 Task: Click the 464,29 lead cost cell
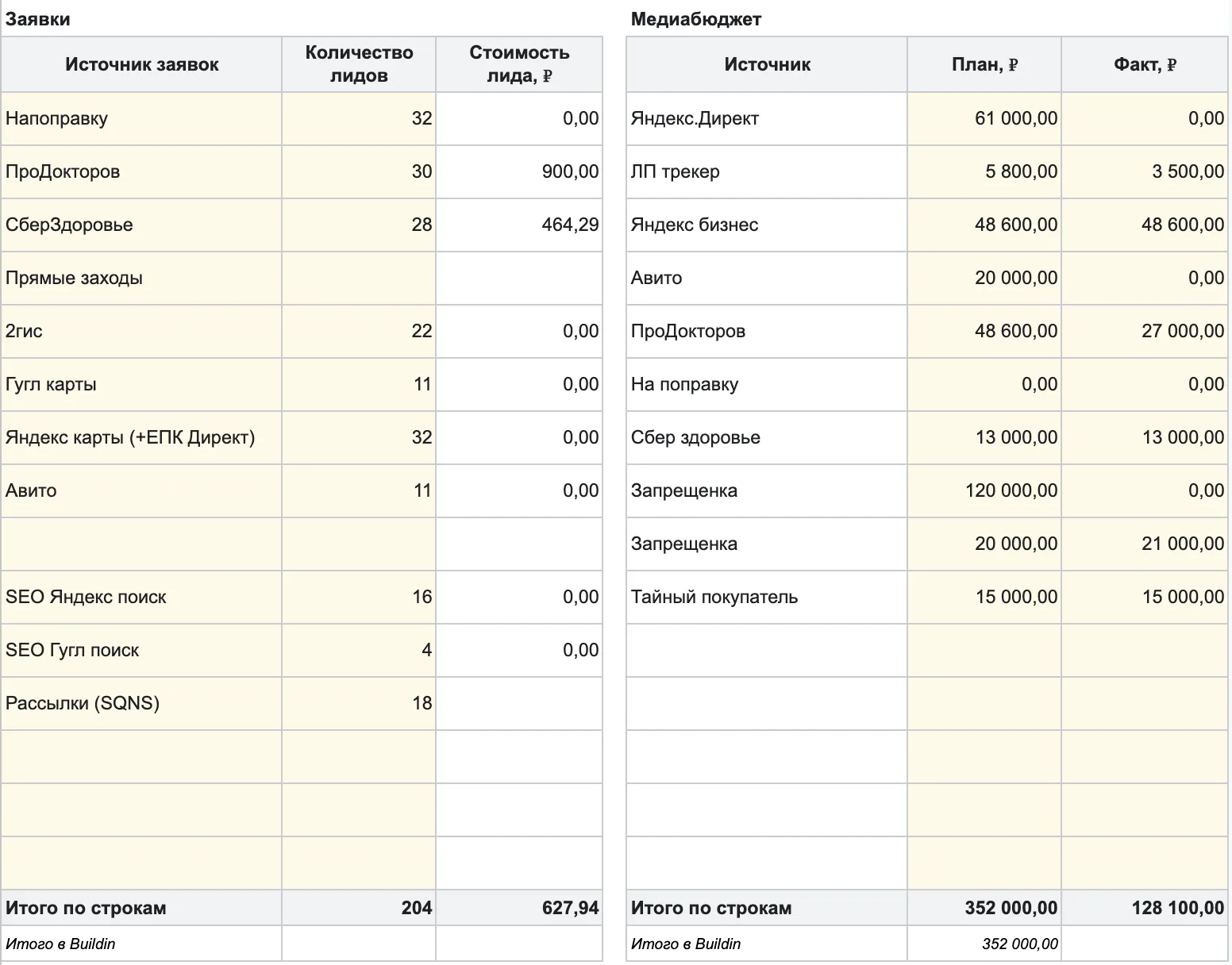coord(519,225)
